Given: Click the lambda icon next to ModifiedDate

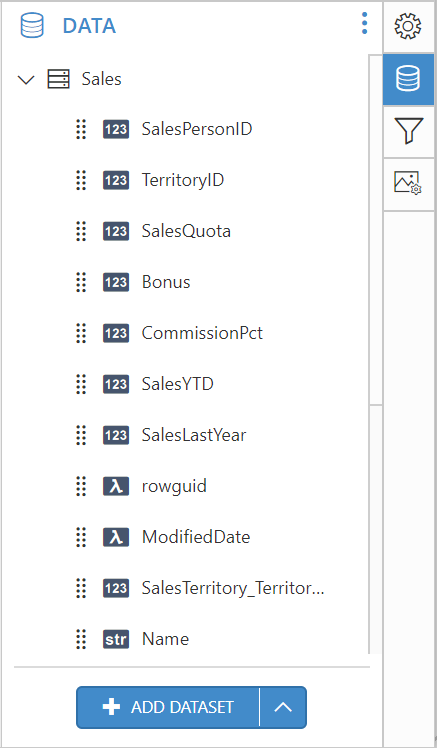Looking at the screenshot, I should (x=116, y=538).
